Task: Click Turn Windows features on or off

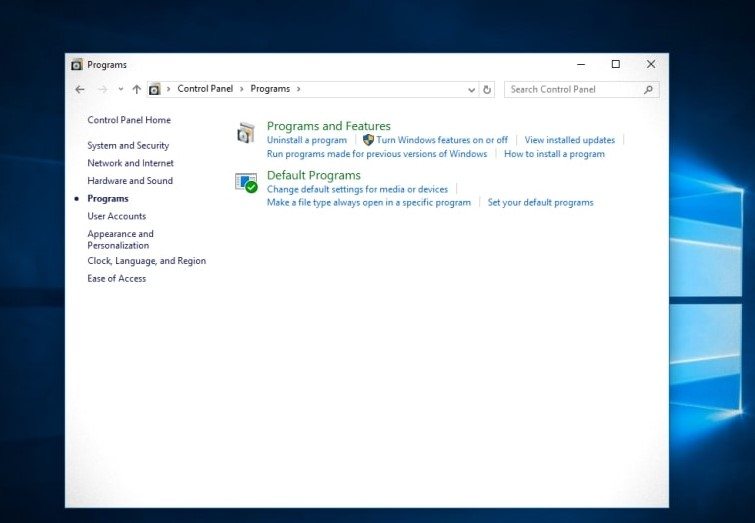Action: pos(442,140)
